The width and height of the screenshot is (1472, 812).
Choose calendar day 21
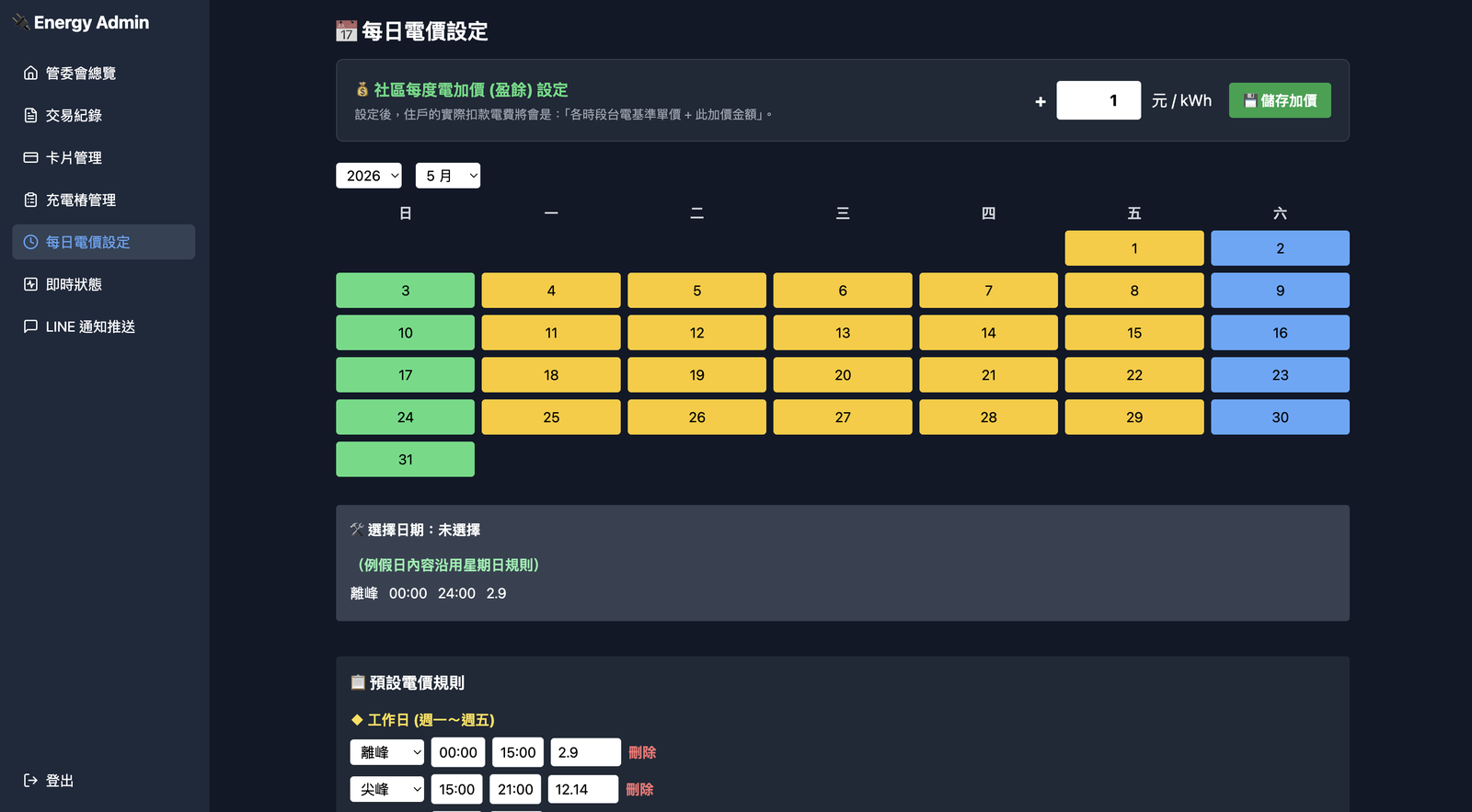[x=988, y=375]
